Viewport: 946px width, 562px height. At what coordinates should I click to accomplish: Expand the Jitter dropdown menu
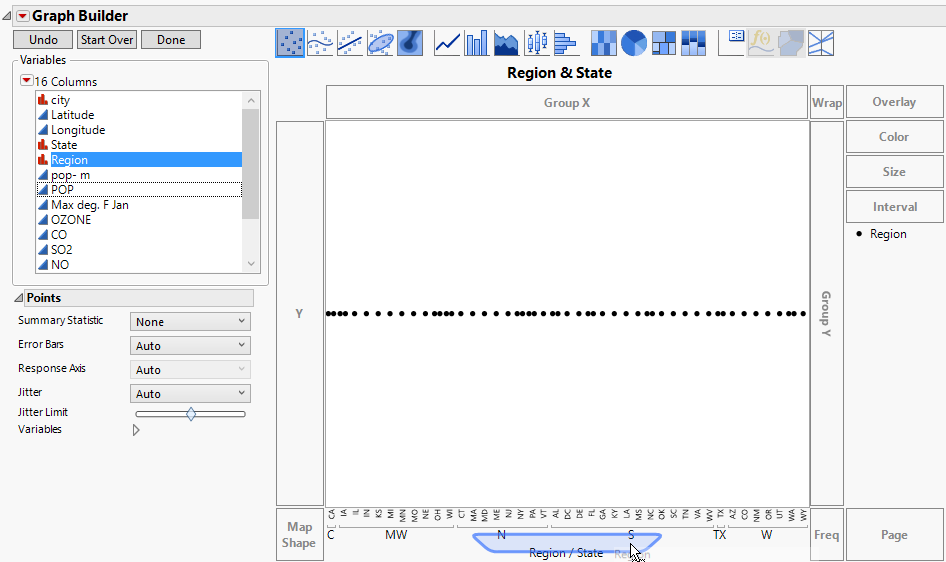coord(190,394)
